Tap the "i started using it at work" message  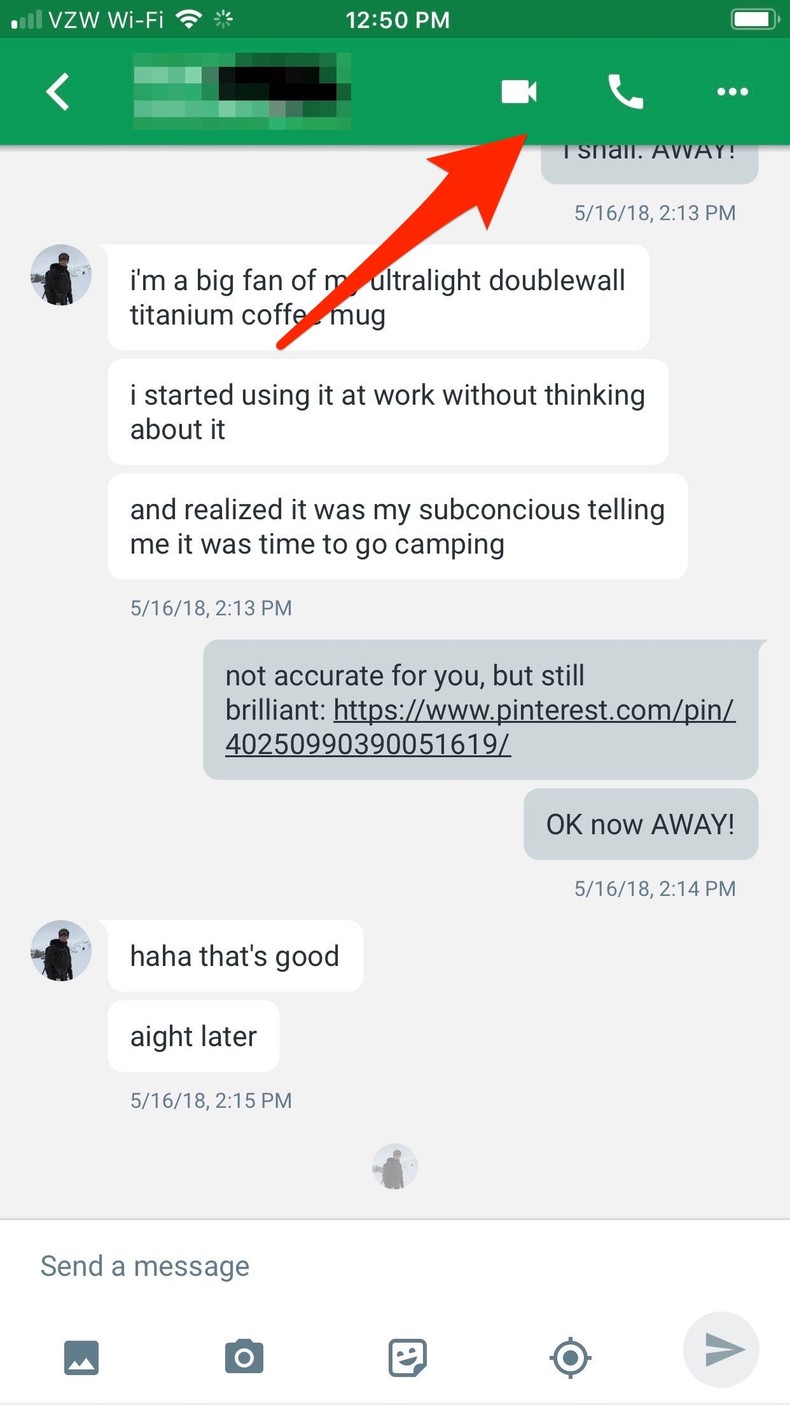(387, 412)
